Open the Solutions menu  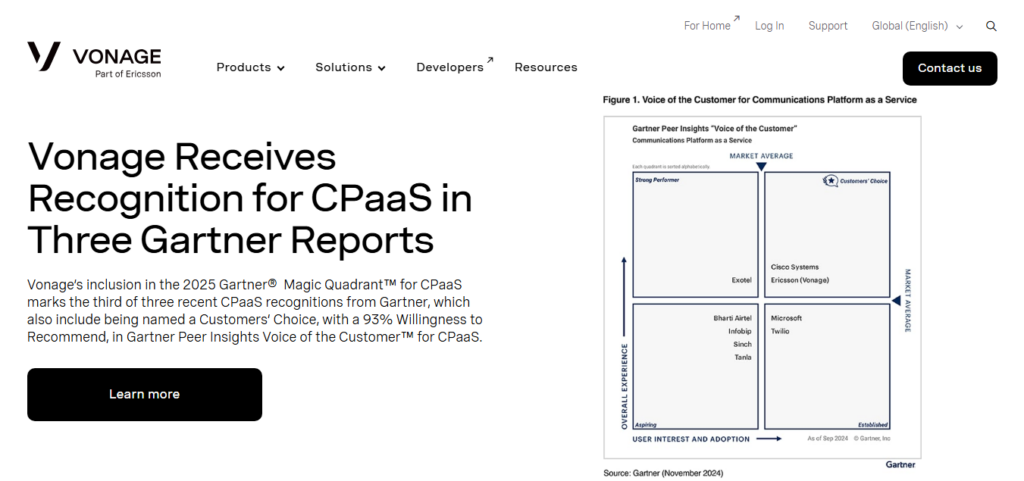point(350,67)
